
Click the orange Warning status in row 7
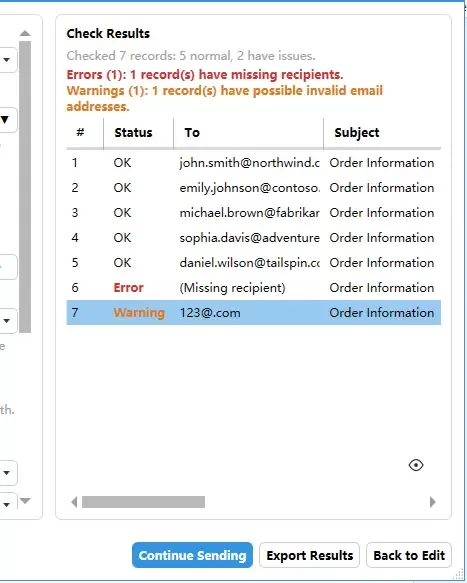[x=139, y=313]
